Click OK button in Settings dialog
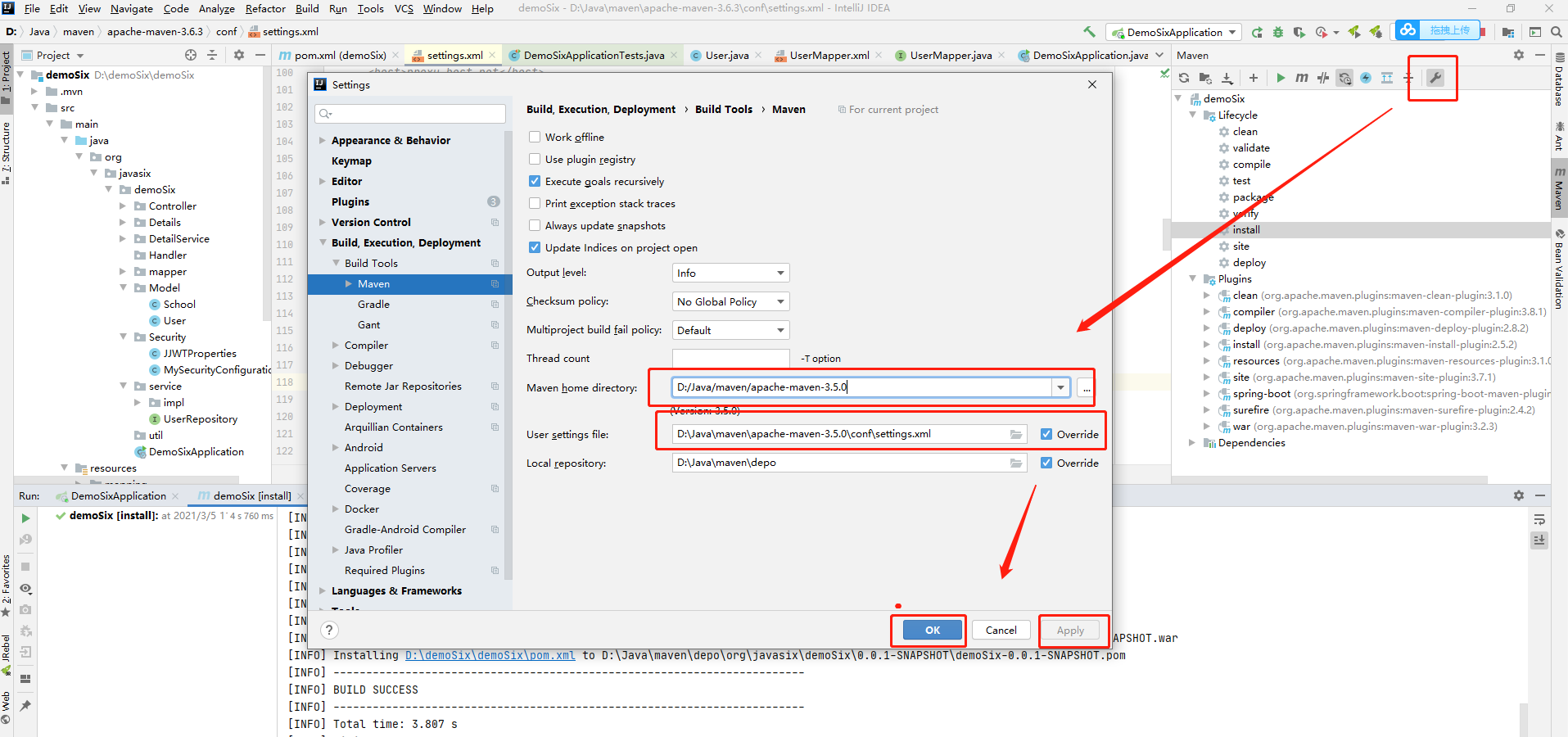 933,630
